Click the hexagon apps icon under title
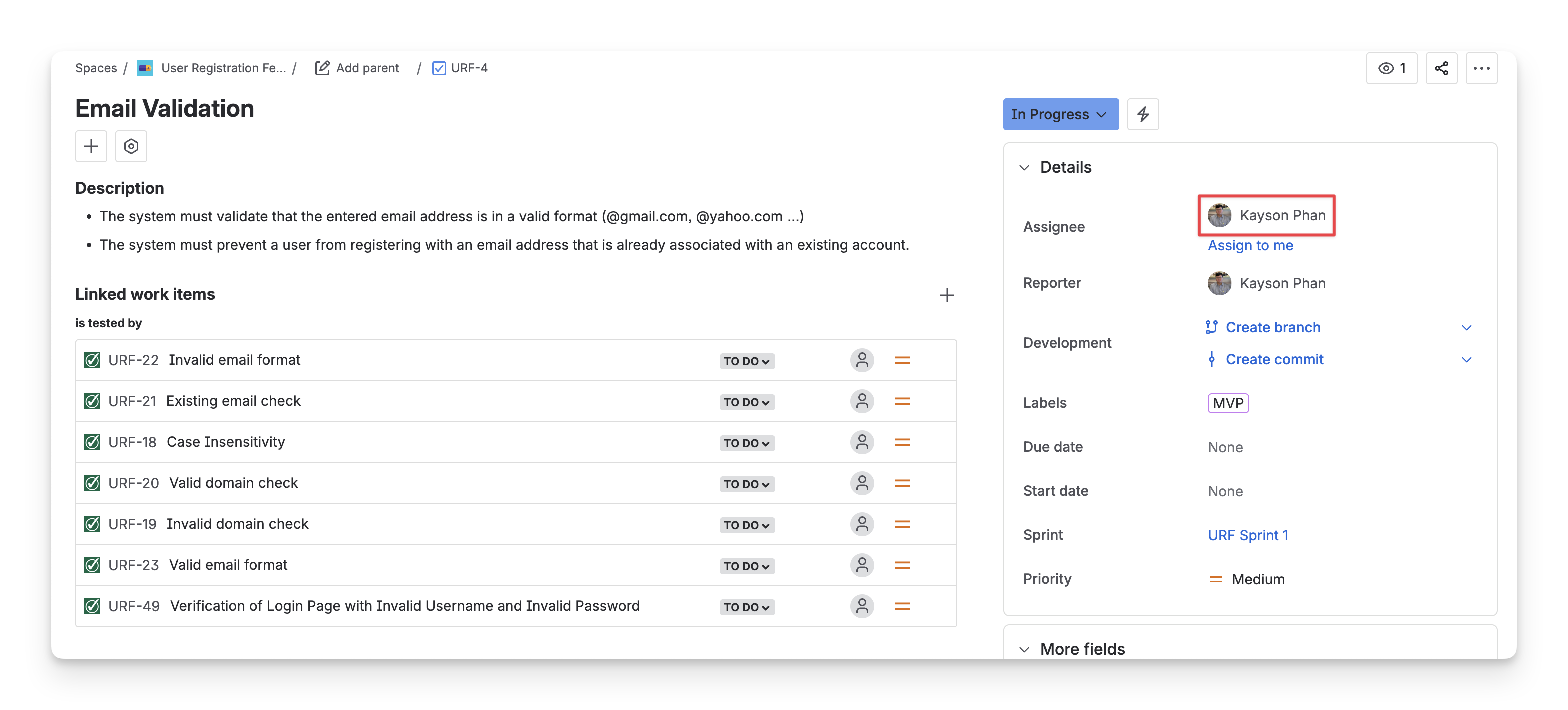1568x710 pixels. pyautogui.click(x=131, y=146)
